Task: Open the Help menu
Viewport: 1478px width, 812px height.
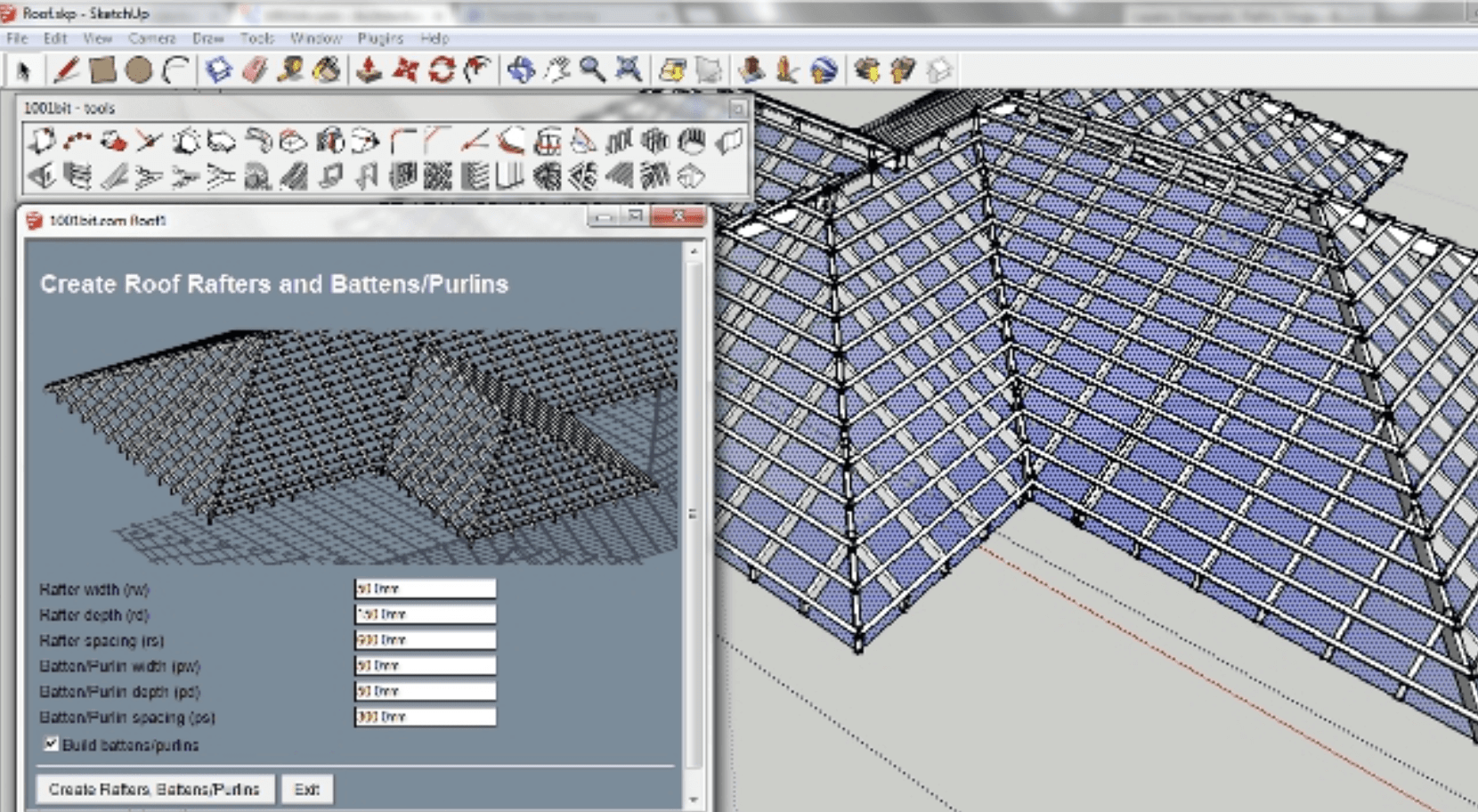Action: (434, 38)
